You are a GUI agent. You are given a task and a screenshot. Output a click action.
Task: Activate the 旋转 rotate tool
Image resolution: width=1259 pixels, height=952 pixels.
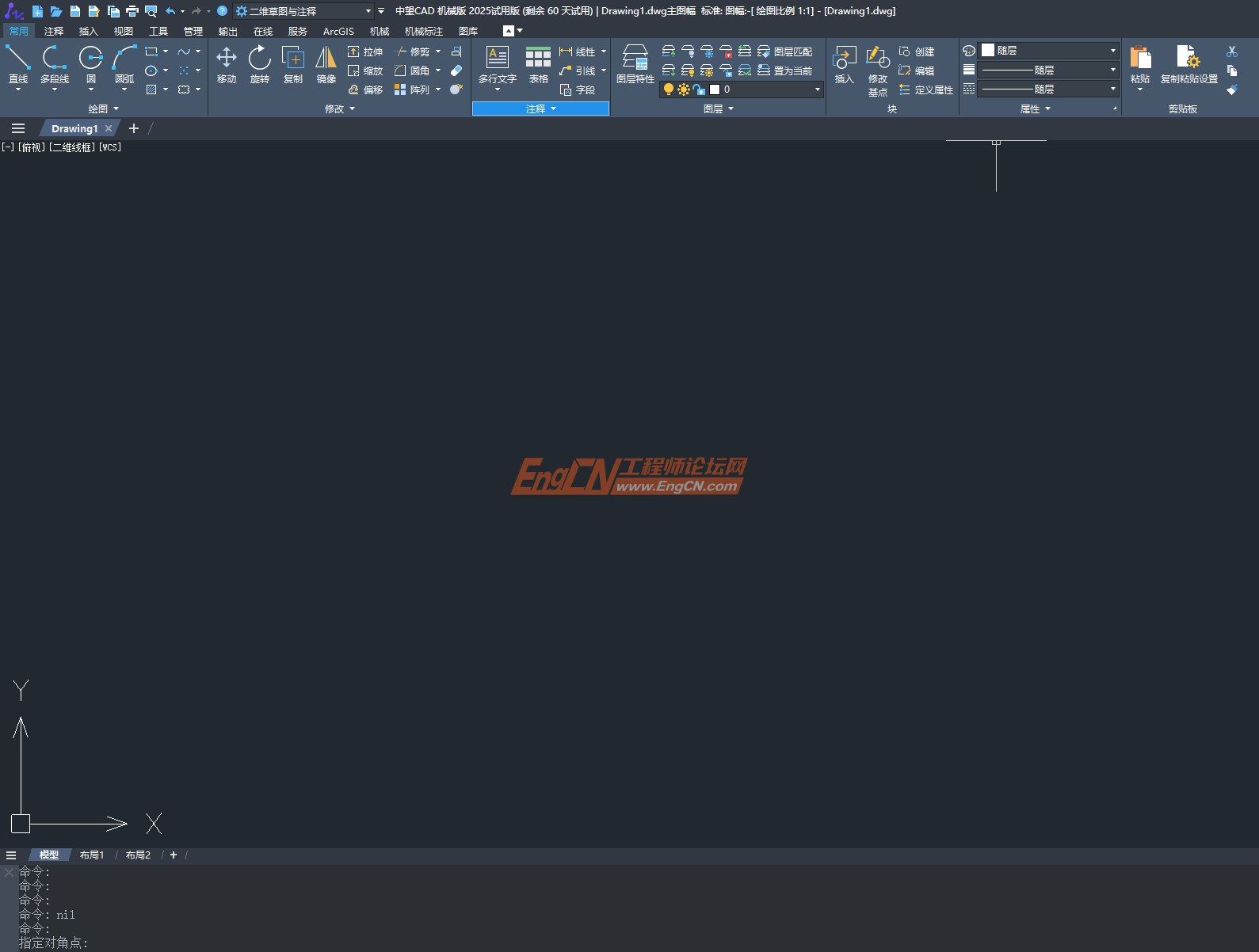point(260,63)
